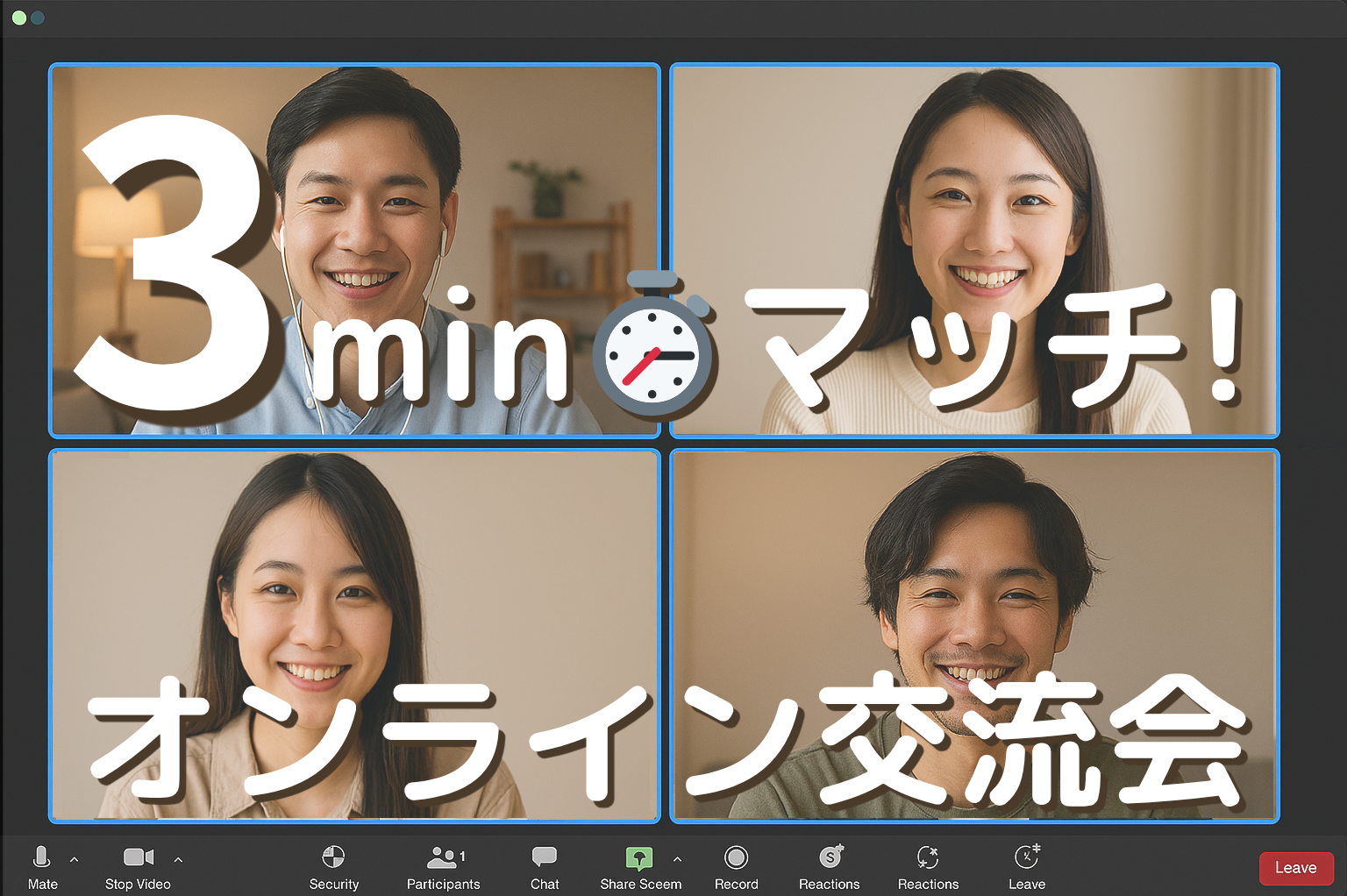This screenshot has width=1347, height=896.
Task: Click the second Reactions icon
Action: (x=928, y=857)
